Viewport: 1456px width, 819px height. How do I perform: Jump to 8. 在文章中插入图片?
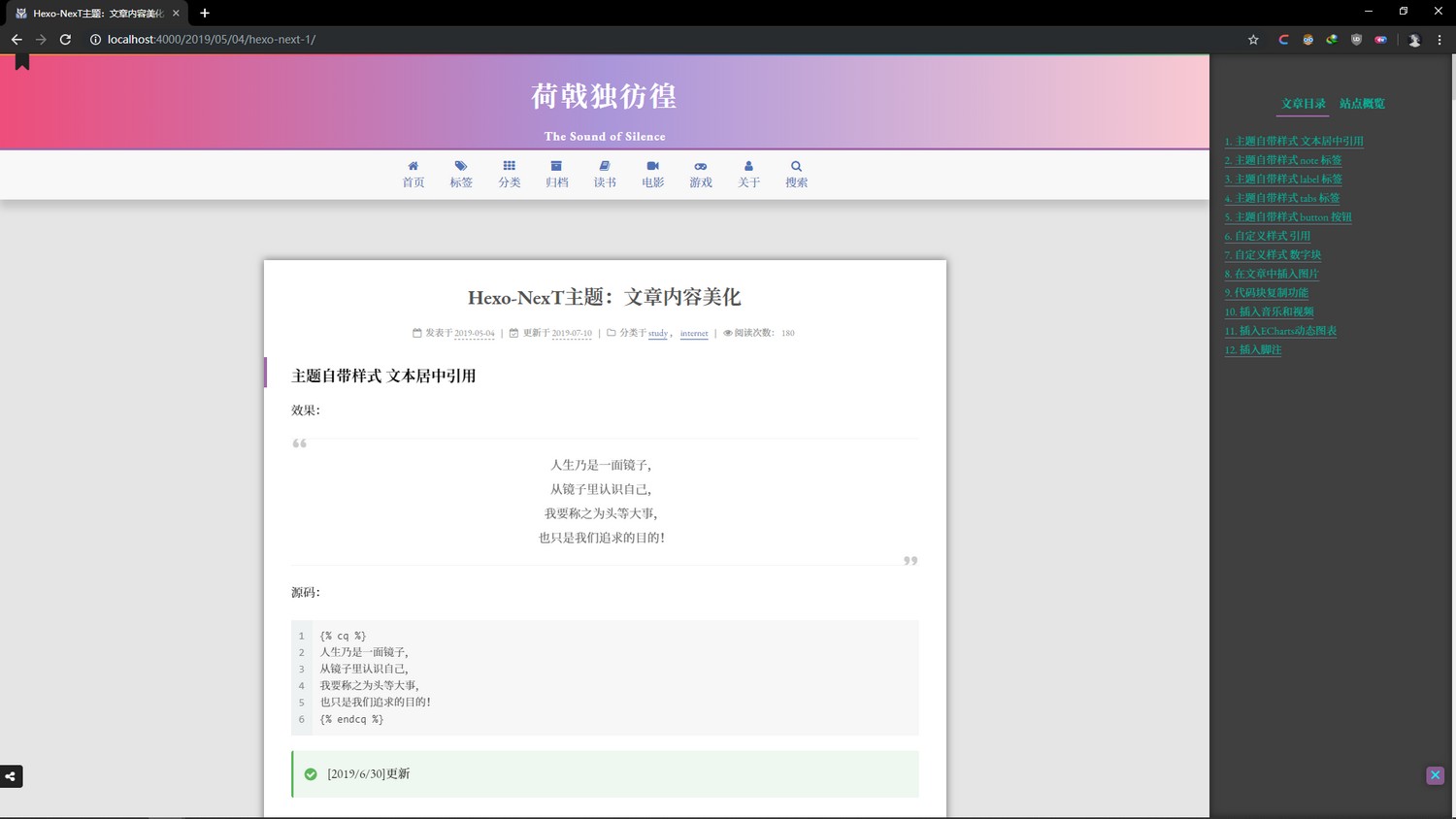(x=1272, y=274)
